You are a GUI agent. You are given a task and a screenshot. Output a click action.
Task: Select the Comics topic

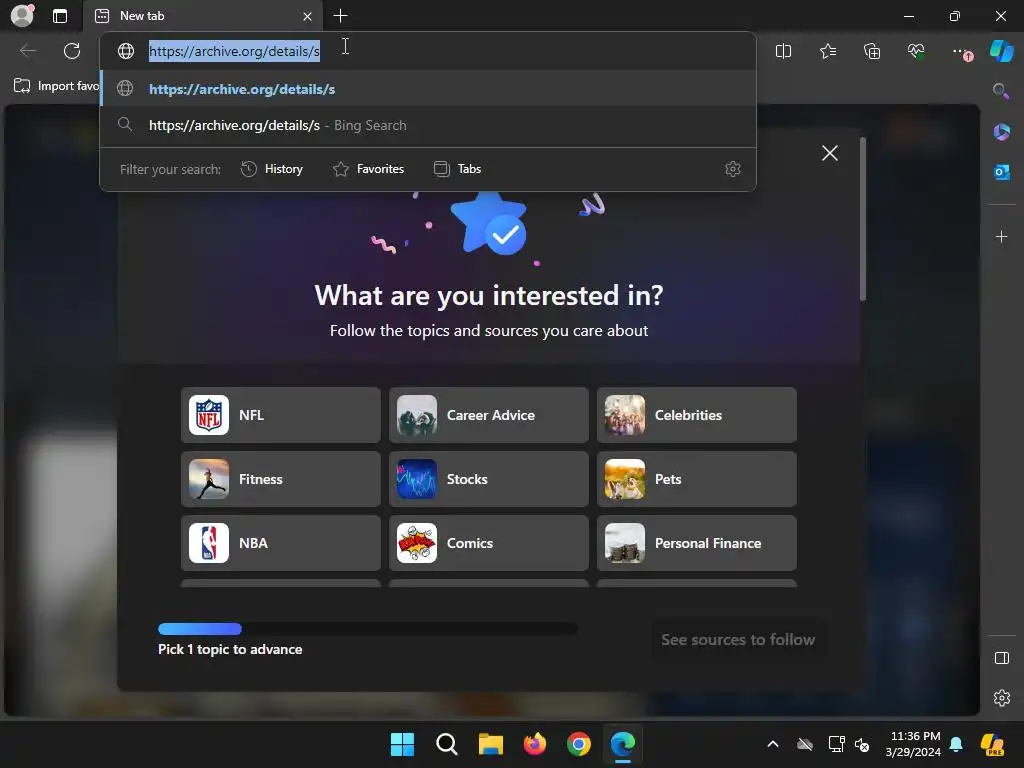point(488,543)
